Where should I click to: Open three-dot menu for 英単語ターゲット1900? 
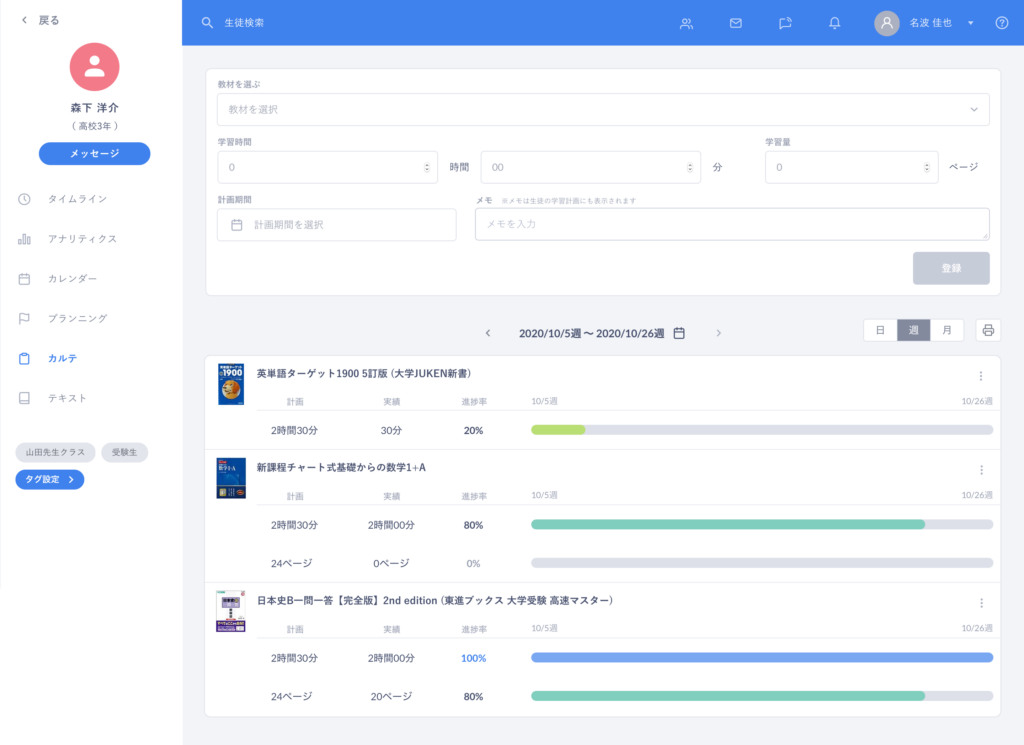(981, 376)
